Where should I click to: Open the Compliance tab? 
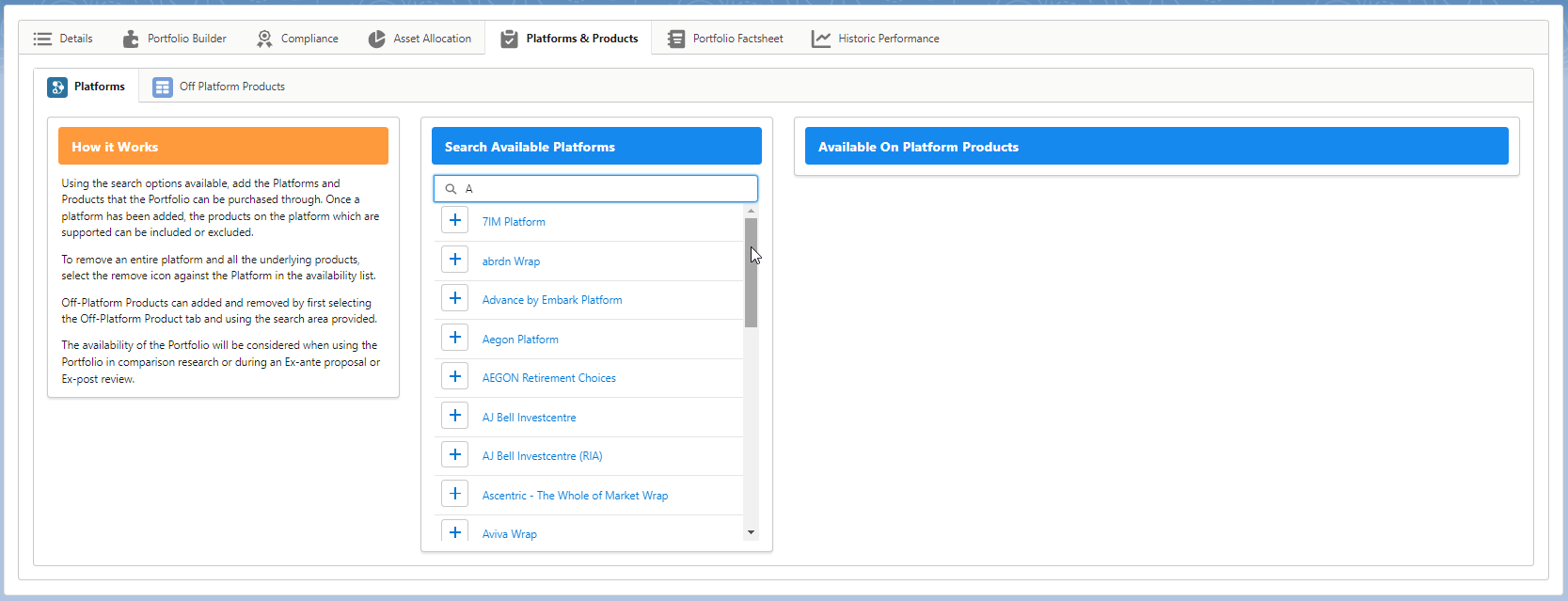pos(297,39)
